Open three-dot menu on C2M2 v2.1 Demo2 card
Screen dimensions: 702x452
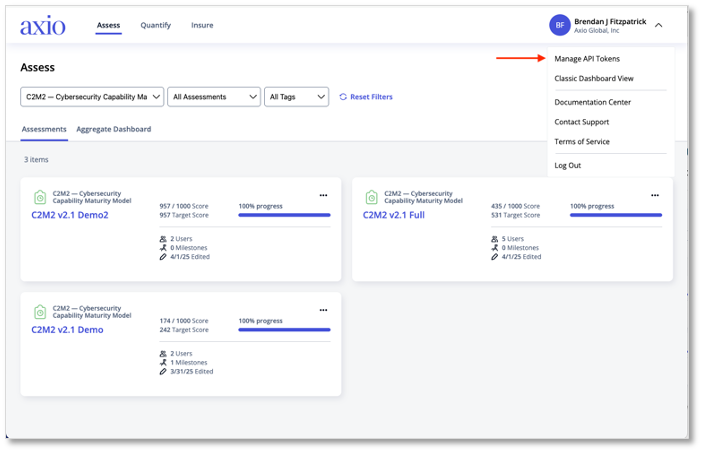tap(323, 196)
